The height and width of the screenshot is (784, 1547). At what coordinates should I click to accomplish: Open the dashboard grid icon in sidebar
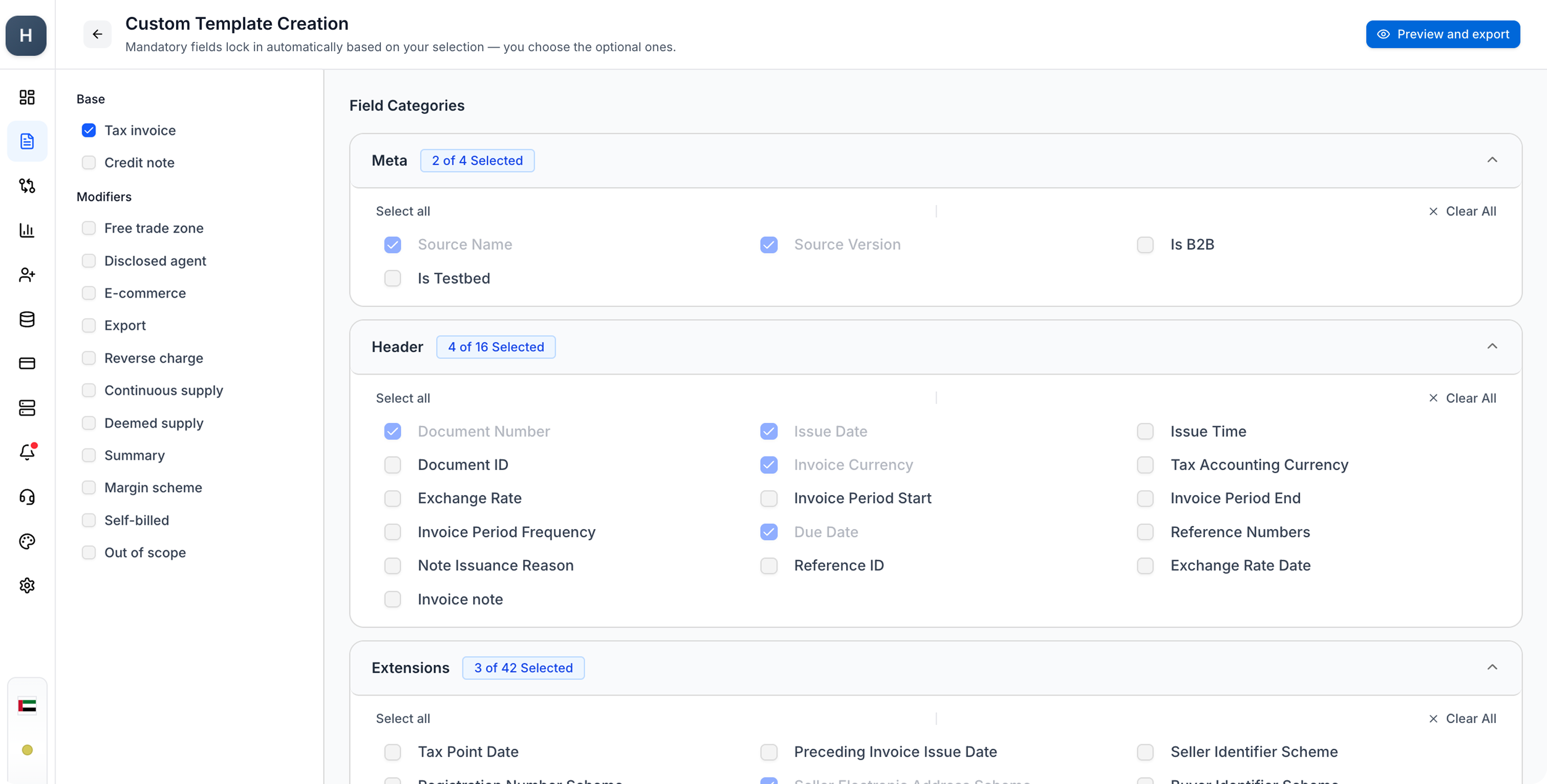point(27,97)
